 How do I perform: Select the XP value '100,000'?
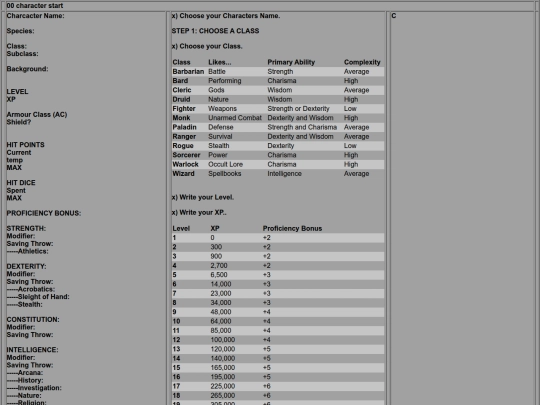click(x=223, y=340)
